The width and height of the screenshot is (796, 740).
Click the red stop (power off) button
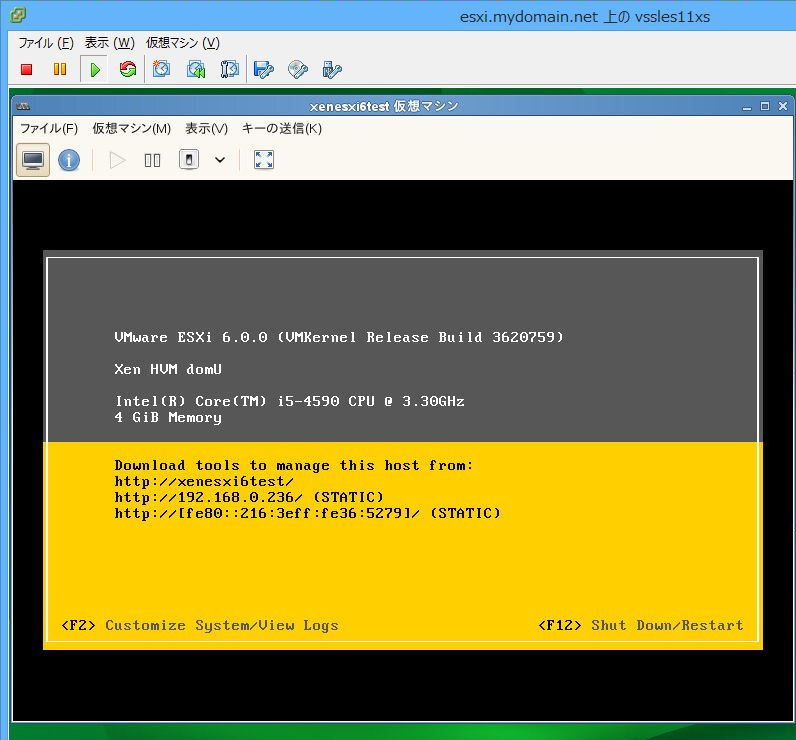click(x=27, y=69)
